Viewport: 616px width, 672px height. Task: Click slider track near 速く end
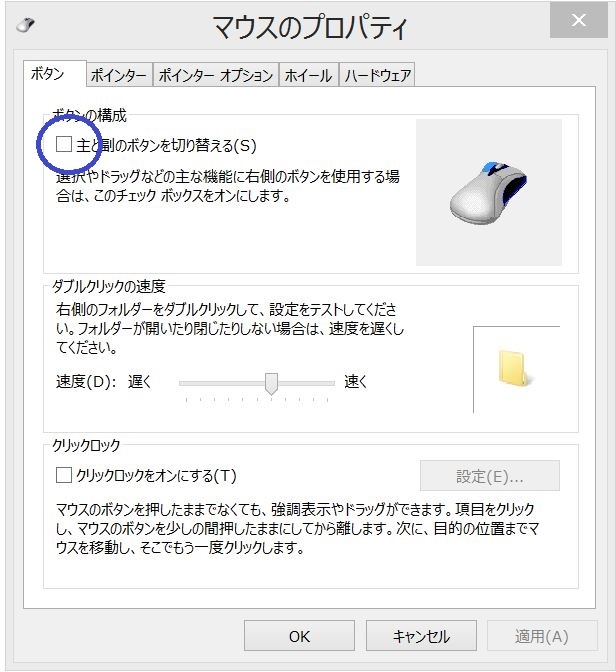coord(322,383)
